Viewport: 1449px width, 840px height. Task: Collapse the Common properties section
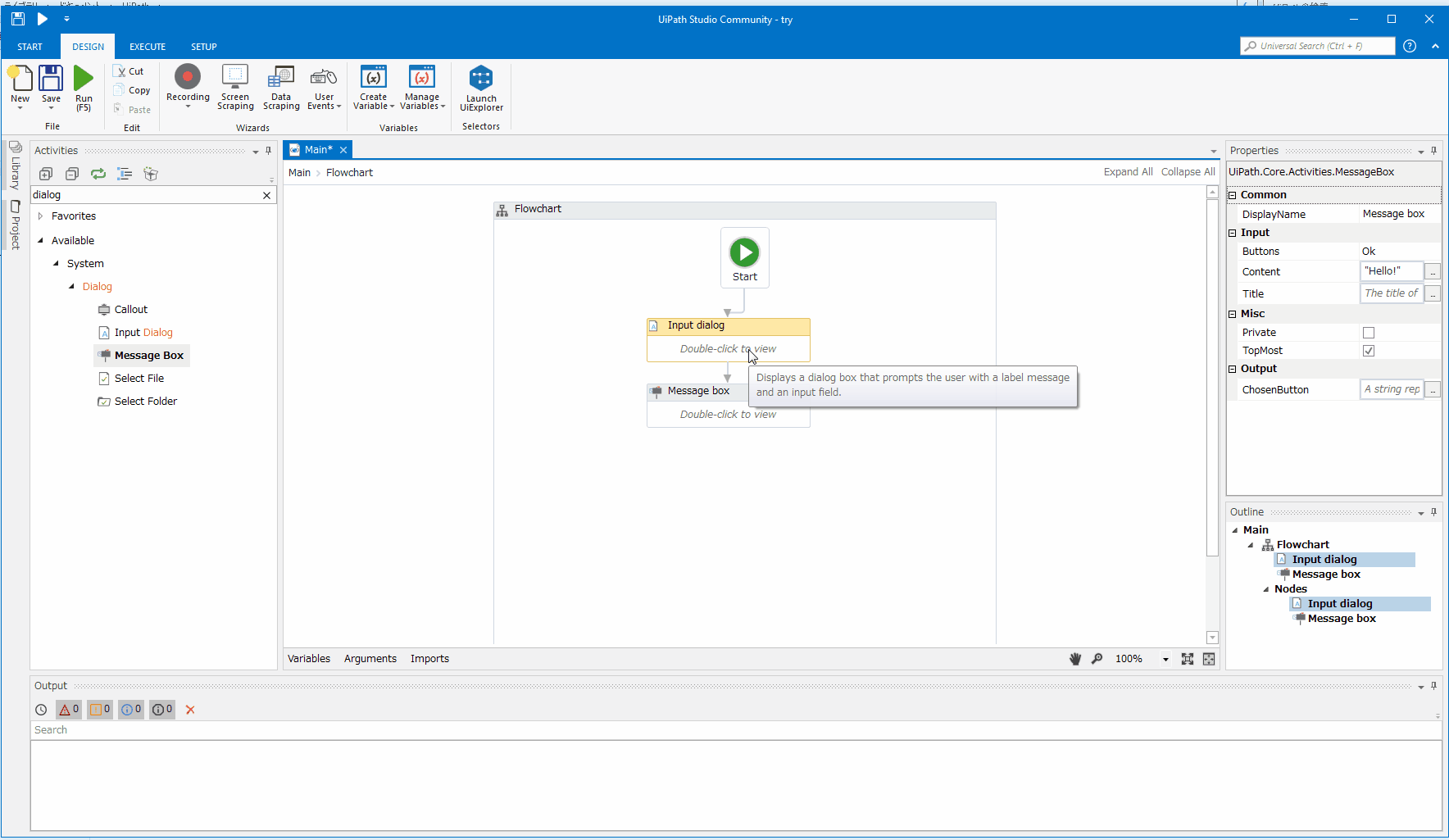pos(1232,195)
